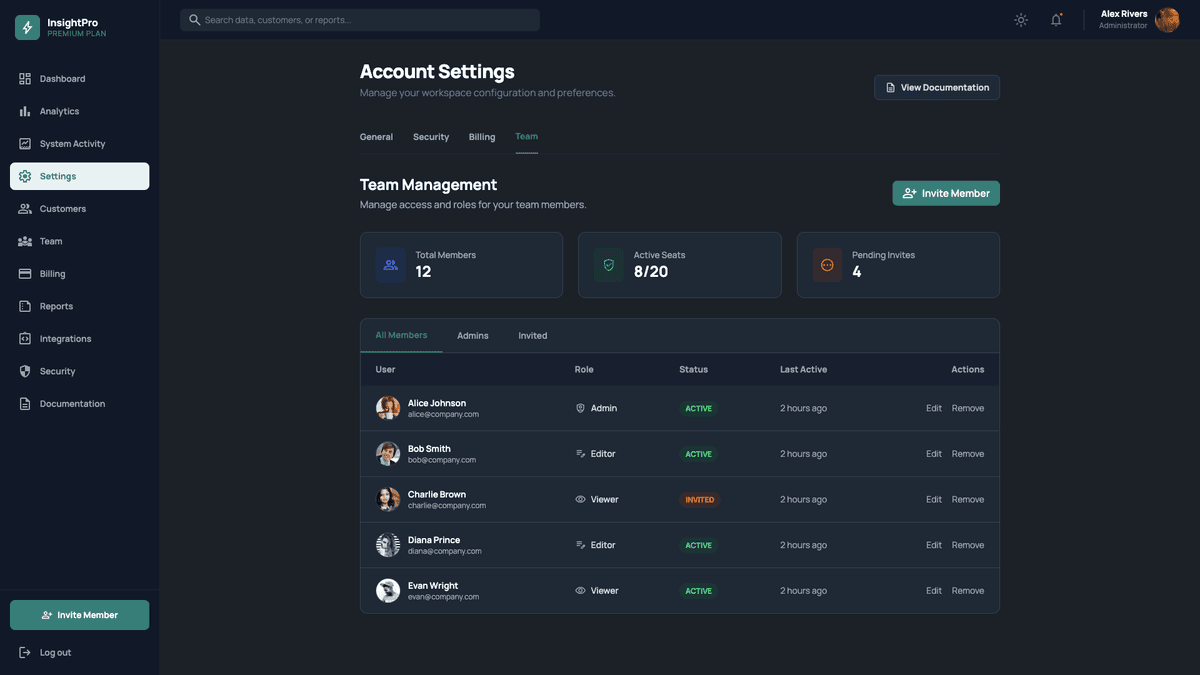Select the System Activity icon in sidebar

pos(24,143)
